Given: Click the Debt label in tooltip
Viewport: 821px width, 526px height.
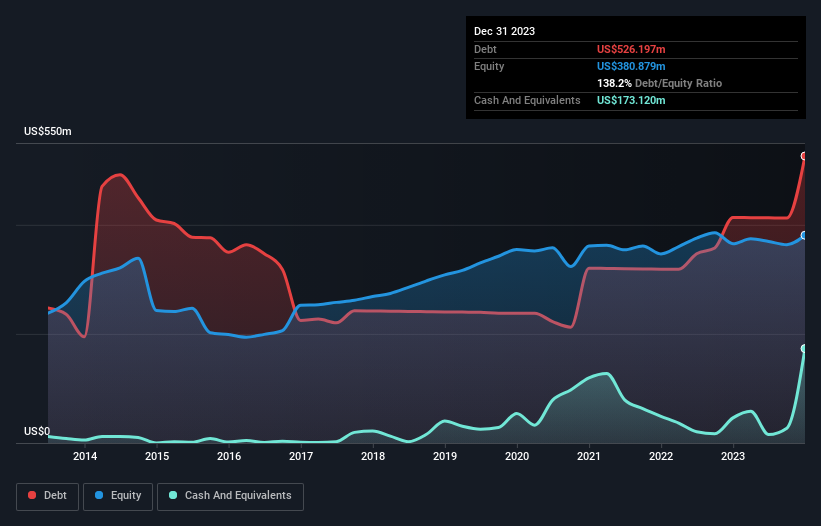Looking at the screenshot, I should tap(485, 49).
